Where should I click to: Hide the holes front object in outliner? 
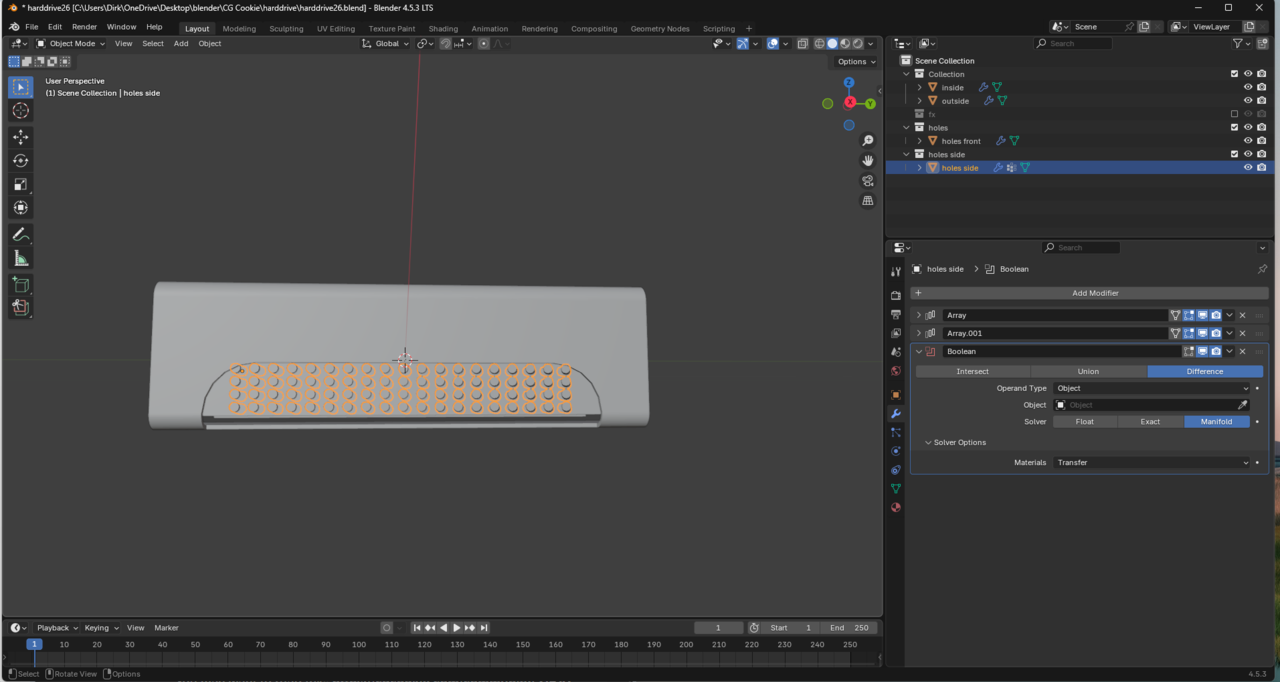[1247, 141]
